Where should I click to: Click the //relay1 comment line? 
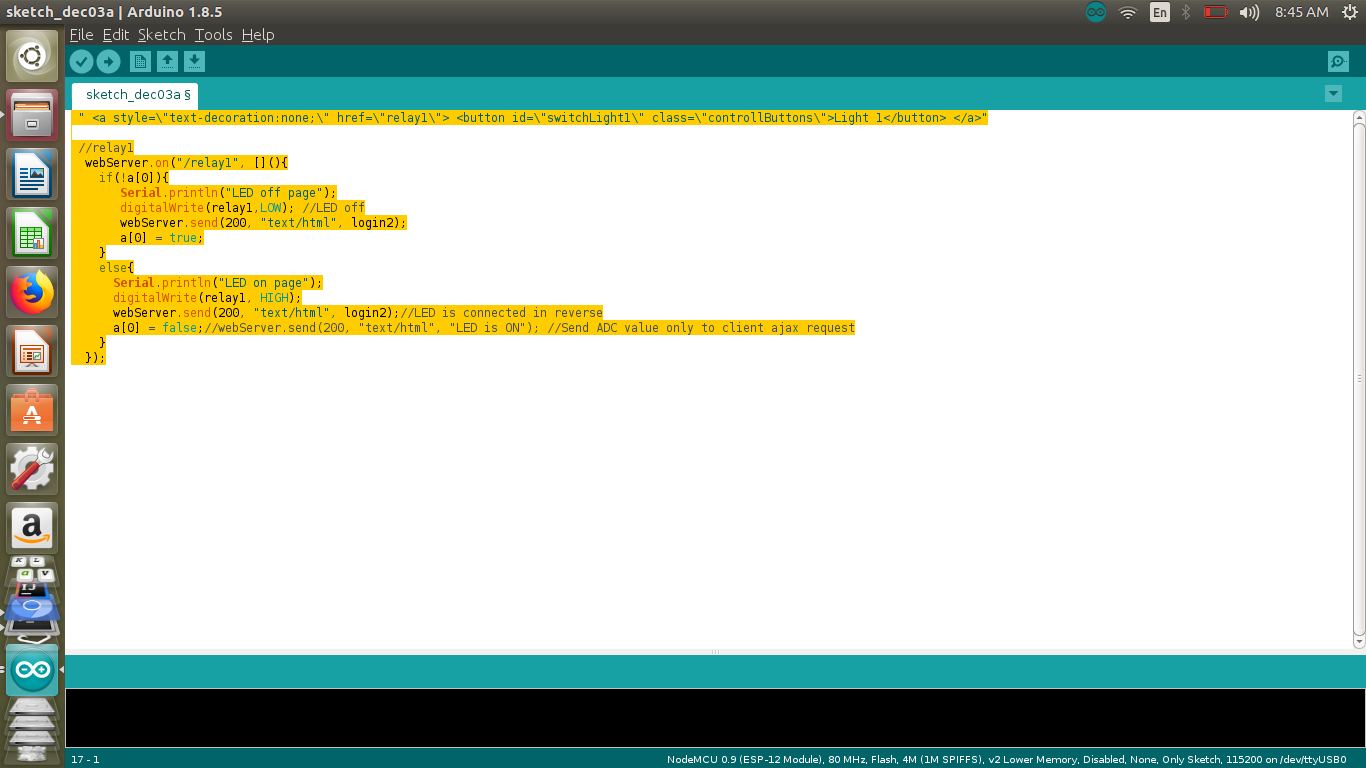point(106,147)
